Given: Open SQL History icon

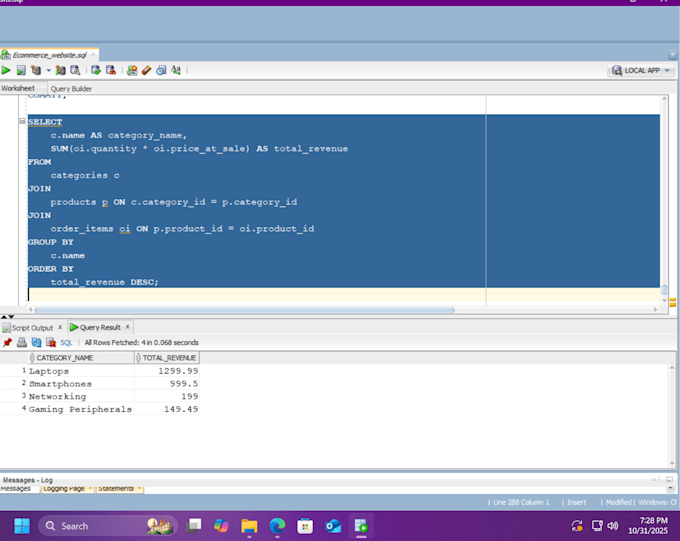Looking at the screenshot, I should (161, 70).
